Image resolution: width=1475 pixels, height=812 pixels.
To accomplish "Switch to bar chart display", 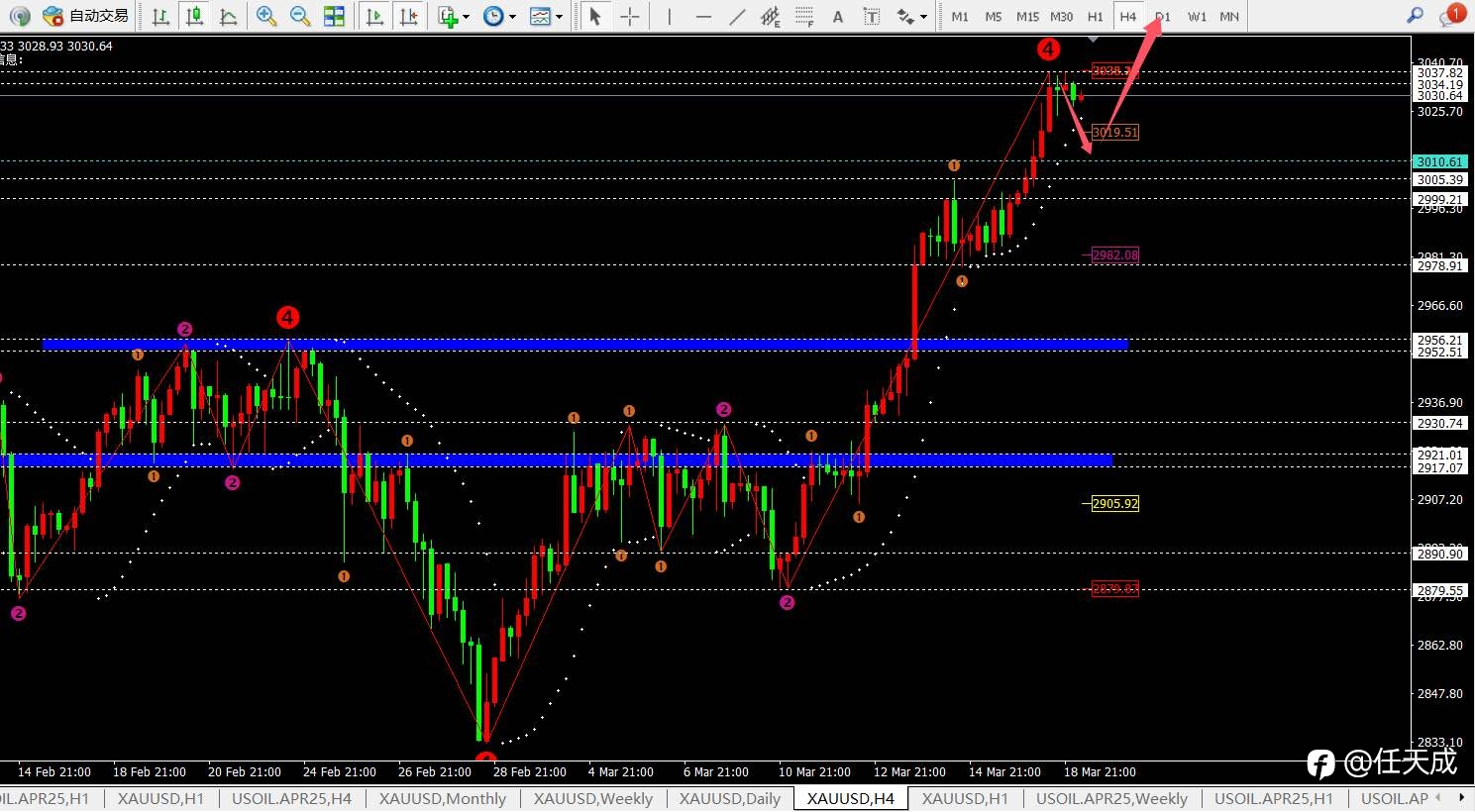I will click(160, 16).
